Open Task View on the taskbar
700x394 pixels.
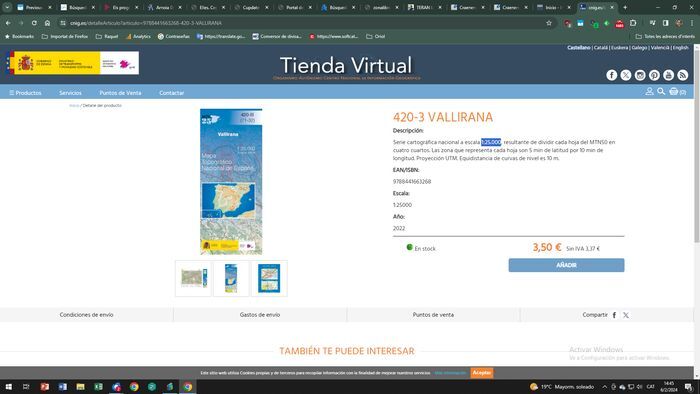(x=26, y=387)
